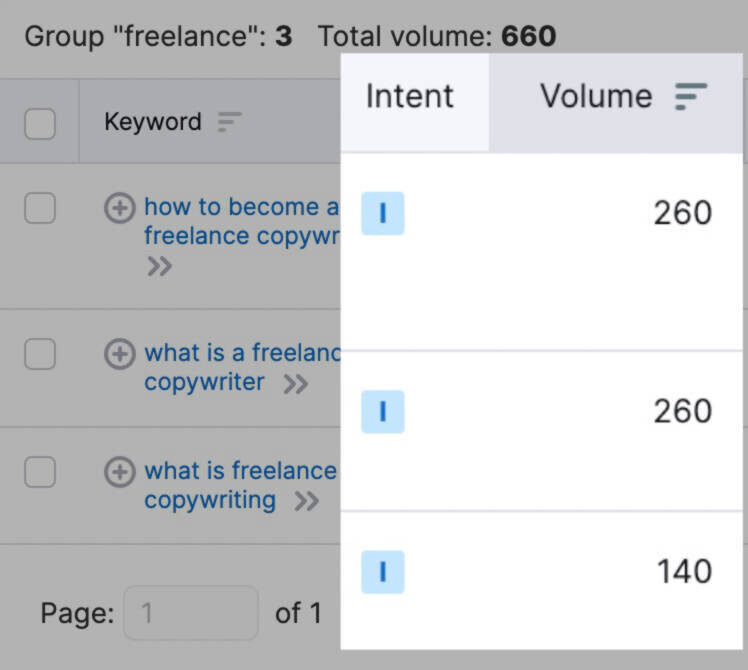
Task: Click the first row's 260 volume value
Action: [x=683, y=213]
